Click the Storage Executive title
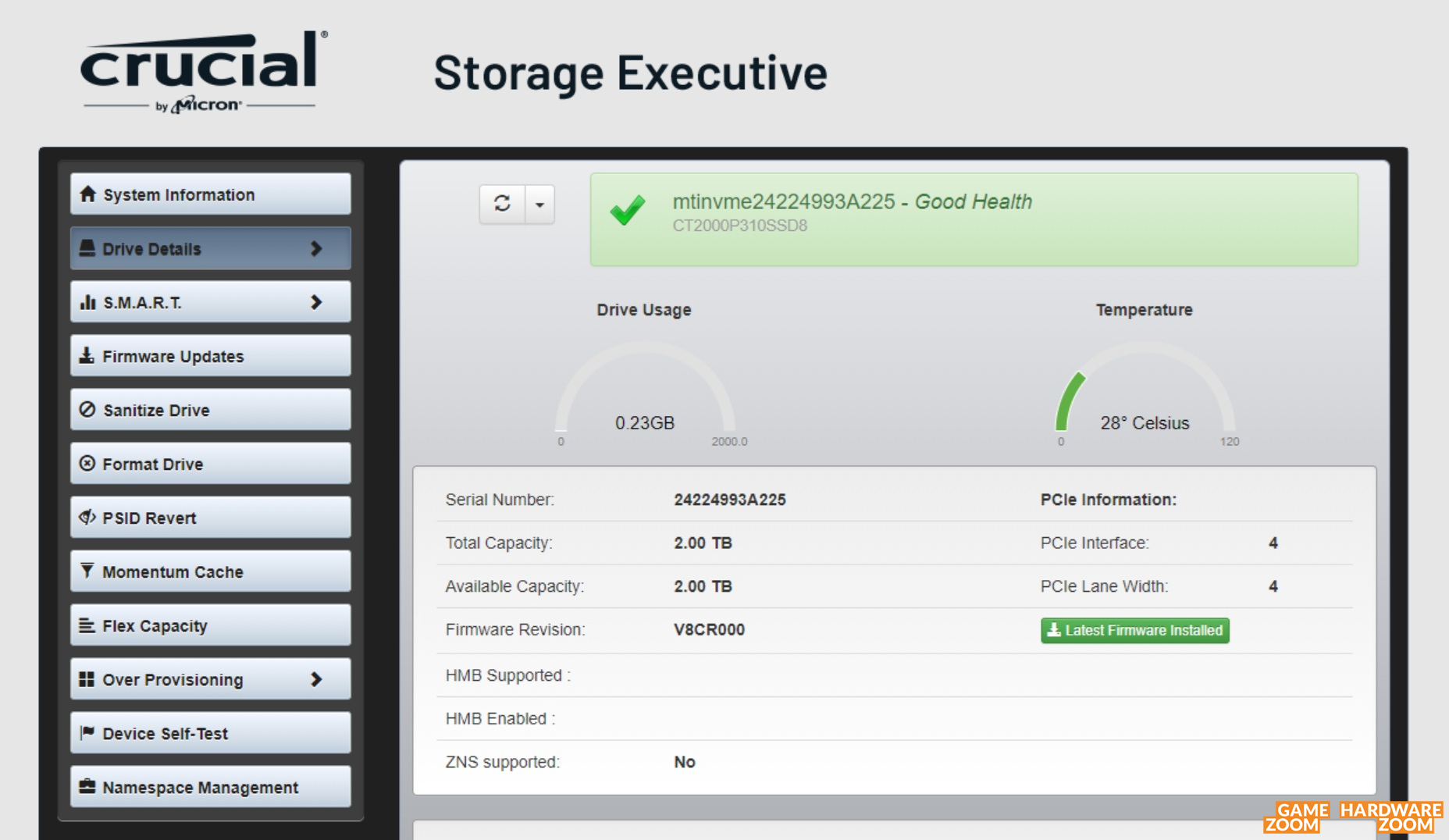1449x840 pixels. pos(630,73)
